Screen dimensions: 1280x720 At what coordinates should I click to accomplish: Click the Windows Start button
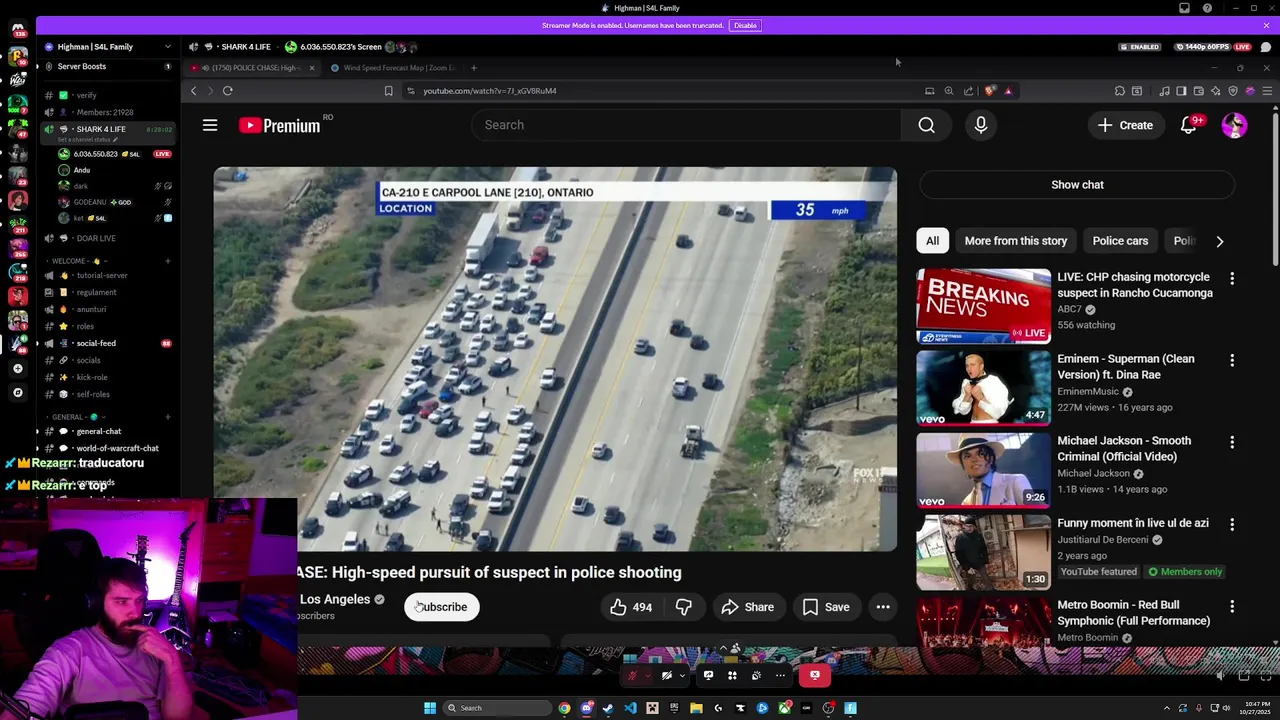tap(430, 708)
